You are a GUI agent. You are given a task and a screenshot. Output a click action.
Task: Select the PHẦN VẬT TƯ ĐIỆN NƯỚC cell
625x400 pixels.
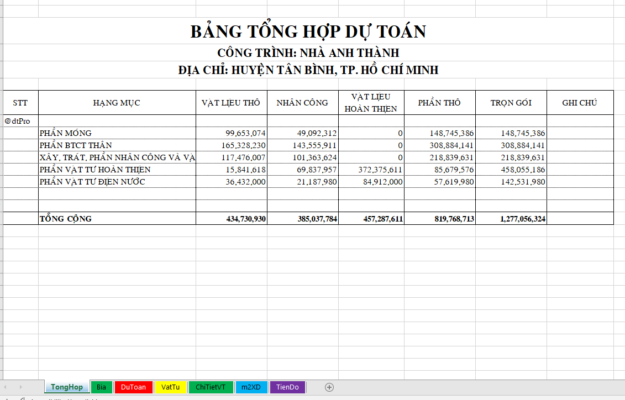tap(118, 183)
